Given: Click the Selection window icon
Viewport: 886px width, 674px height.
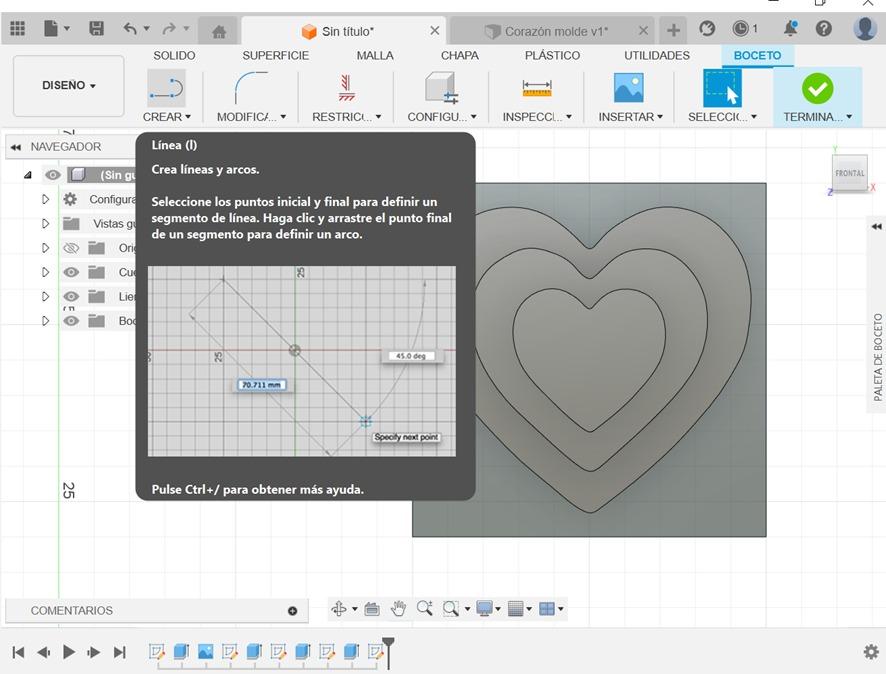Looking at the screenshot, I should (x=722, y=88).
